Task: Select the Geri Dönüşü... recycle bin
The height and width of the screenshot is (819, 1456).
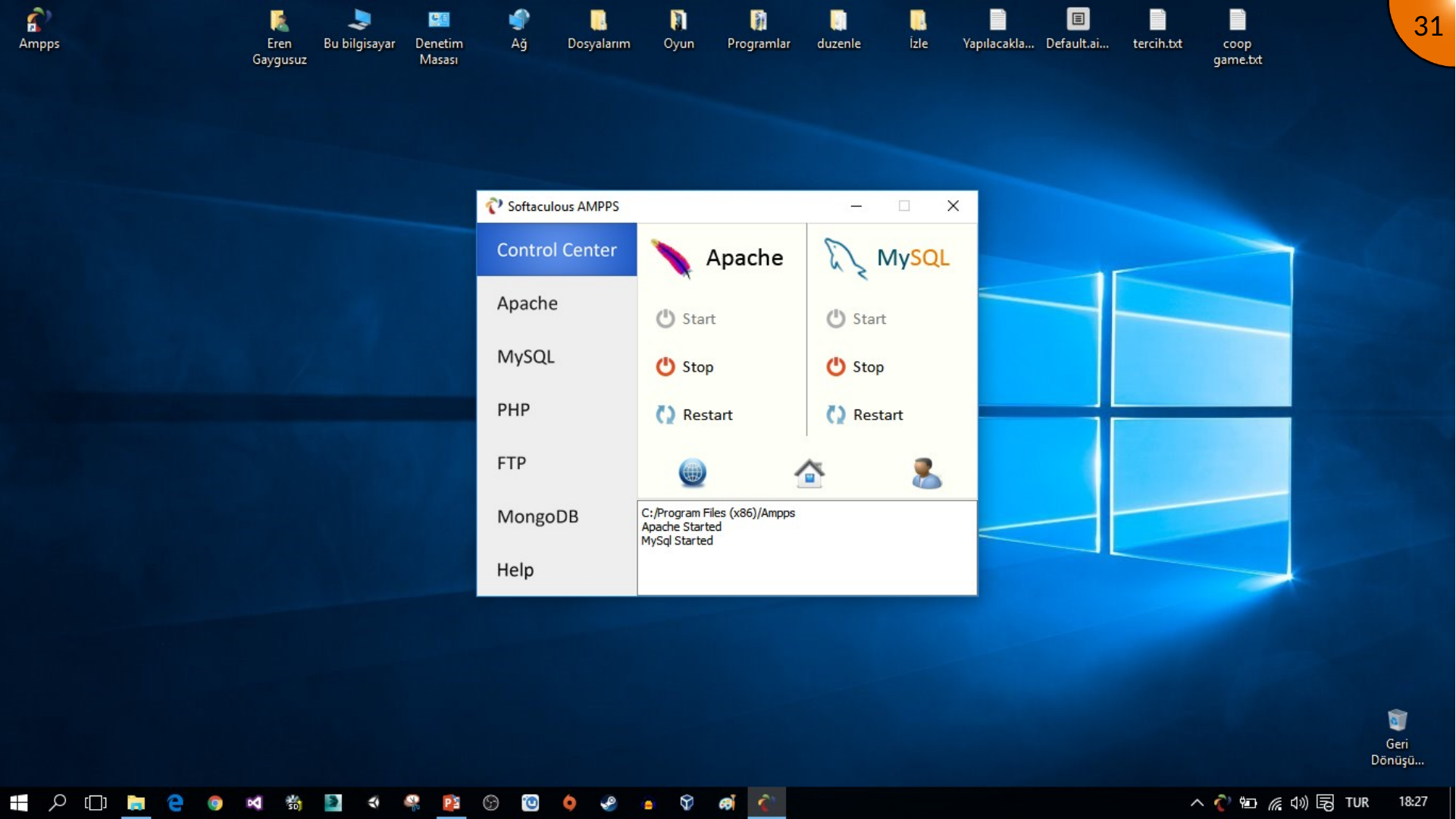Action: [1397, 737]
